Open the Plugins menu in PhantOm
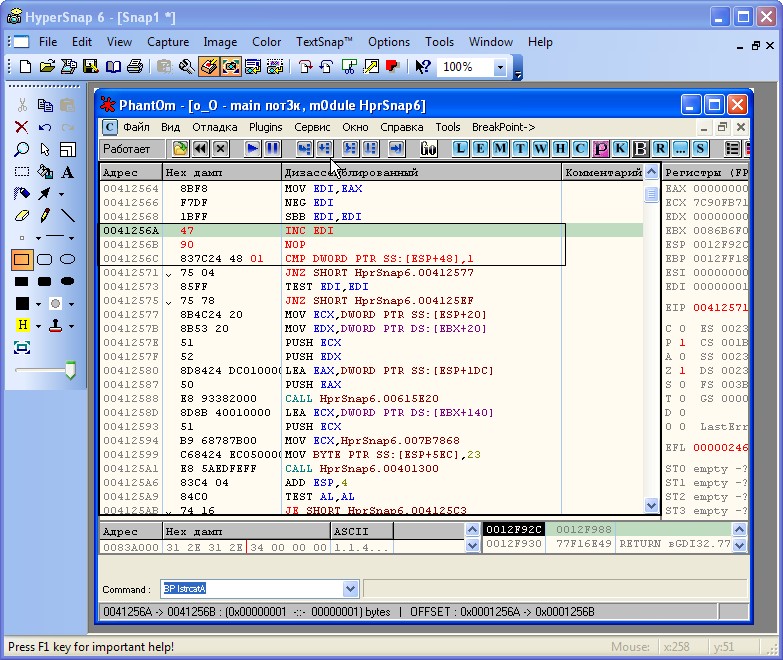Screen dimensions: 783x660 266,127
